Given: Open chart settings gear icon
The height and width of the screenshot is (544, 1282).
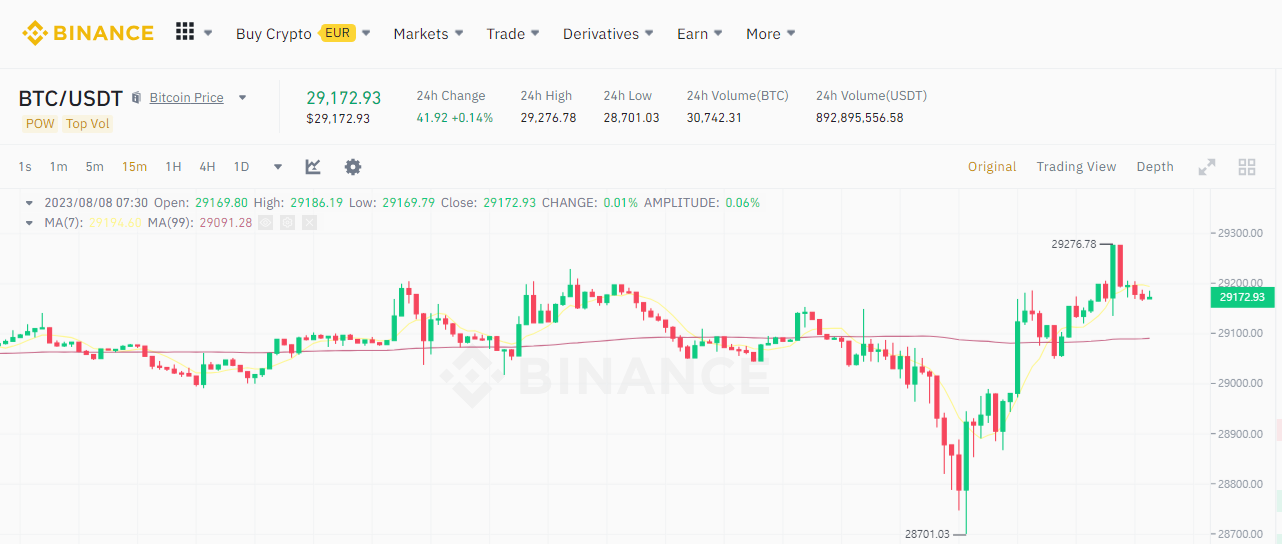Looking at the screenshot, I should 353,167.
